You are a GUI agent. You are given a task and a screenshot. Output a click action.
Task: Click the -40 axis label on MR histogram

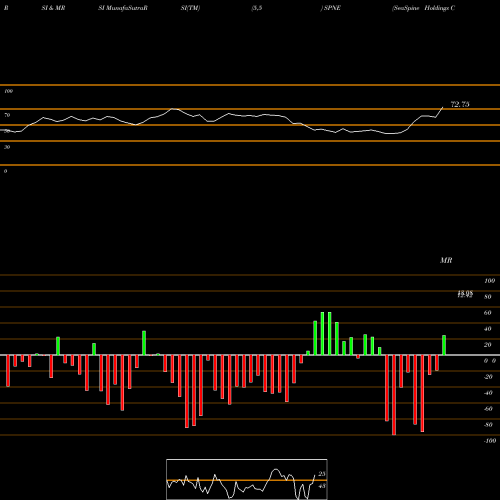click(x=488, y=393)
